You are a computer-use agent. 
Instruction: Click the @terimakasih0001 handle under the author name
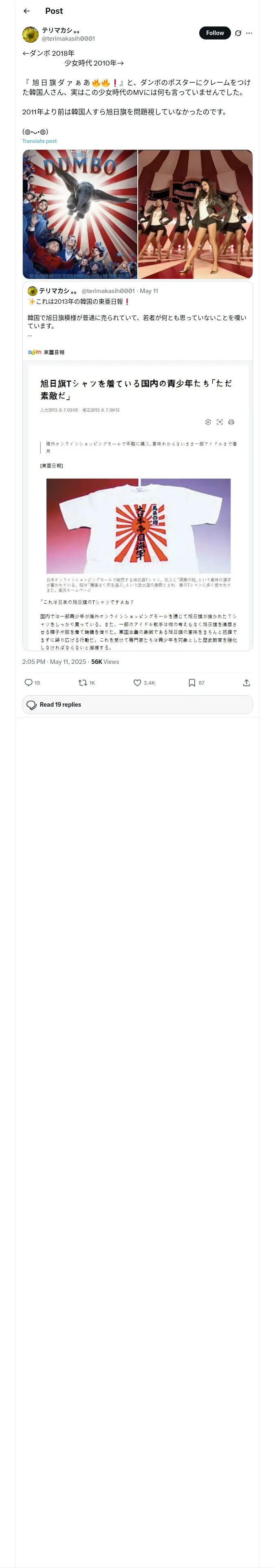tap(68, 38)
